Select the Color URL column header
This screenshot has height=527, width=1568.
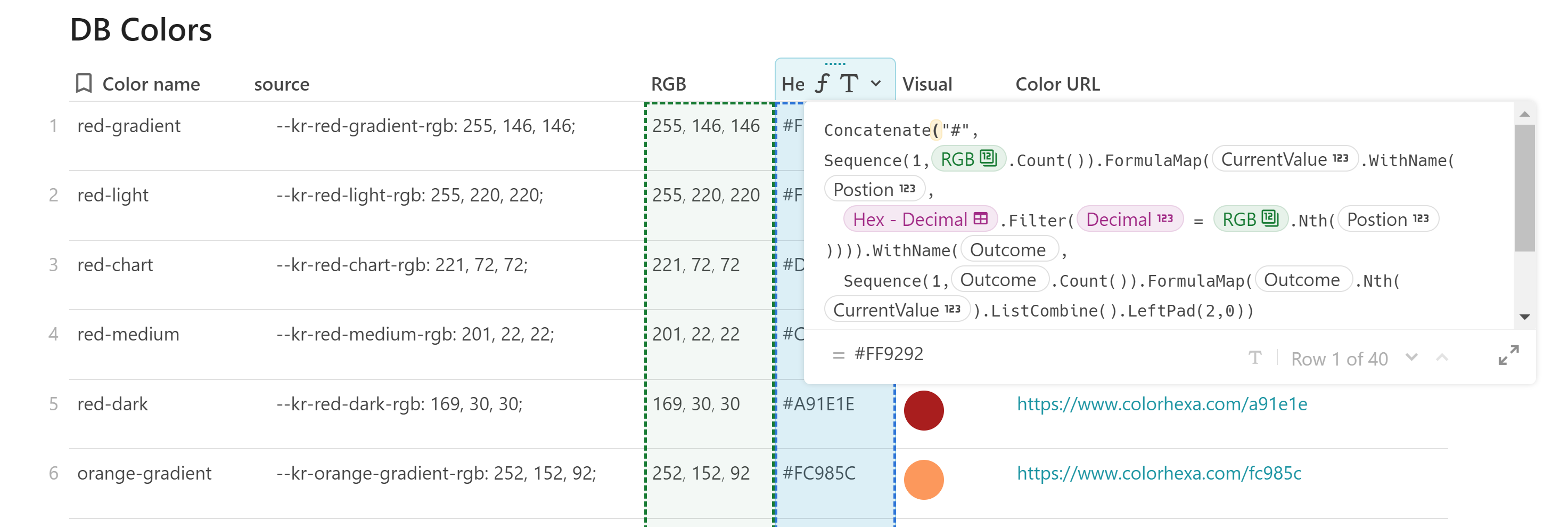click(x=1057, y=84)
